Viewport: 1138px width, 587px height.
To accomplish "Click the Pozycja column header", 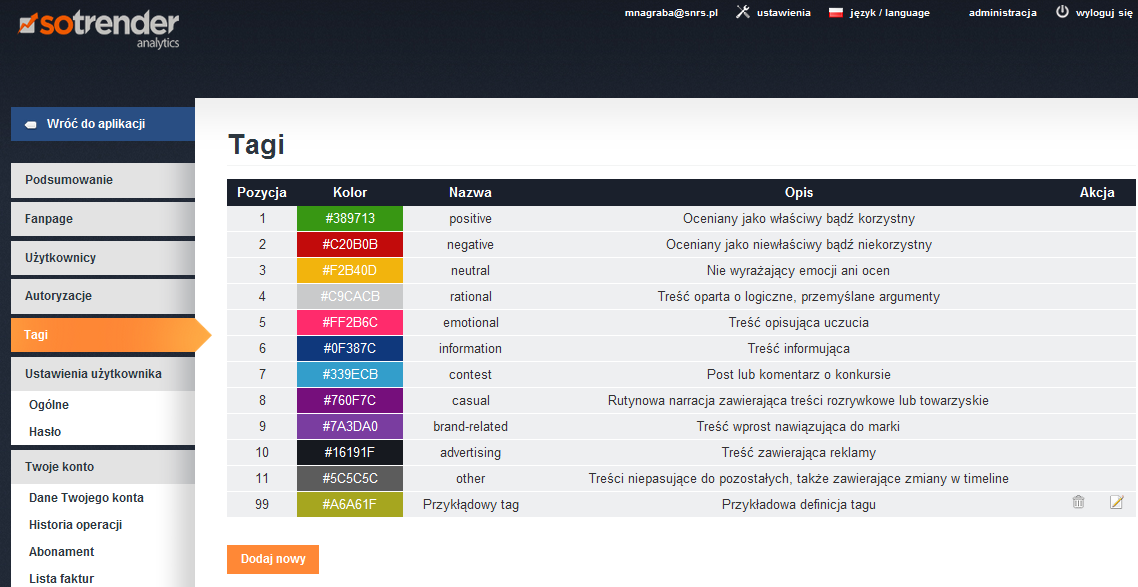I will pos(262,192).
